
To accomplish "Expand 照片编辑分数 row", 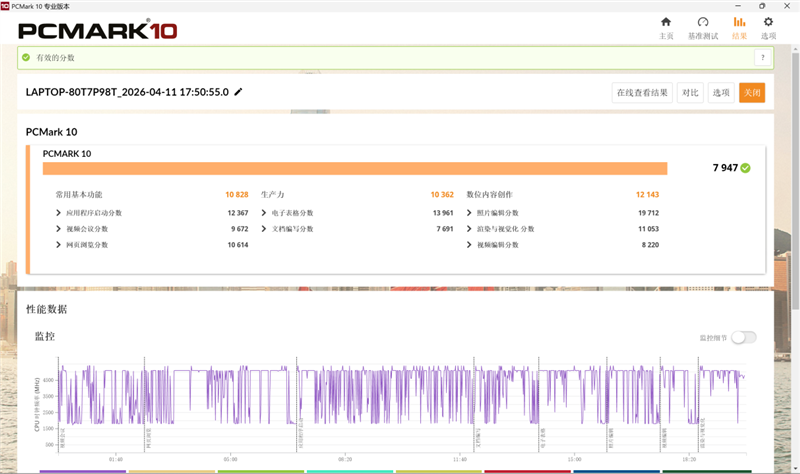I will click(x=469, y=213).
